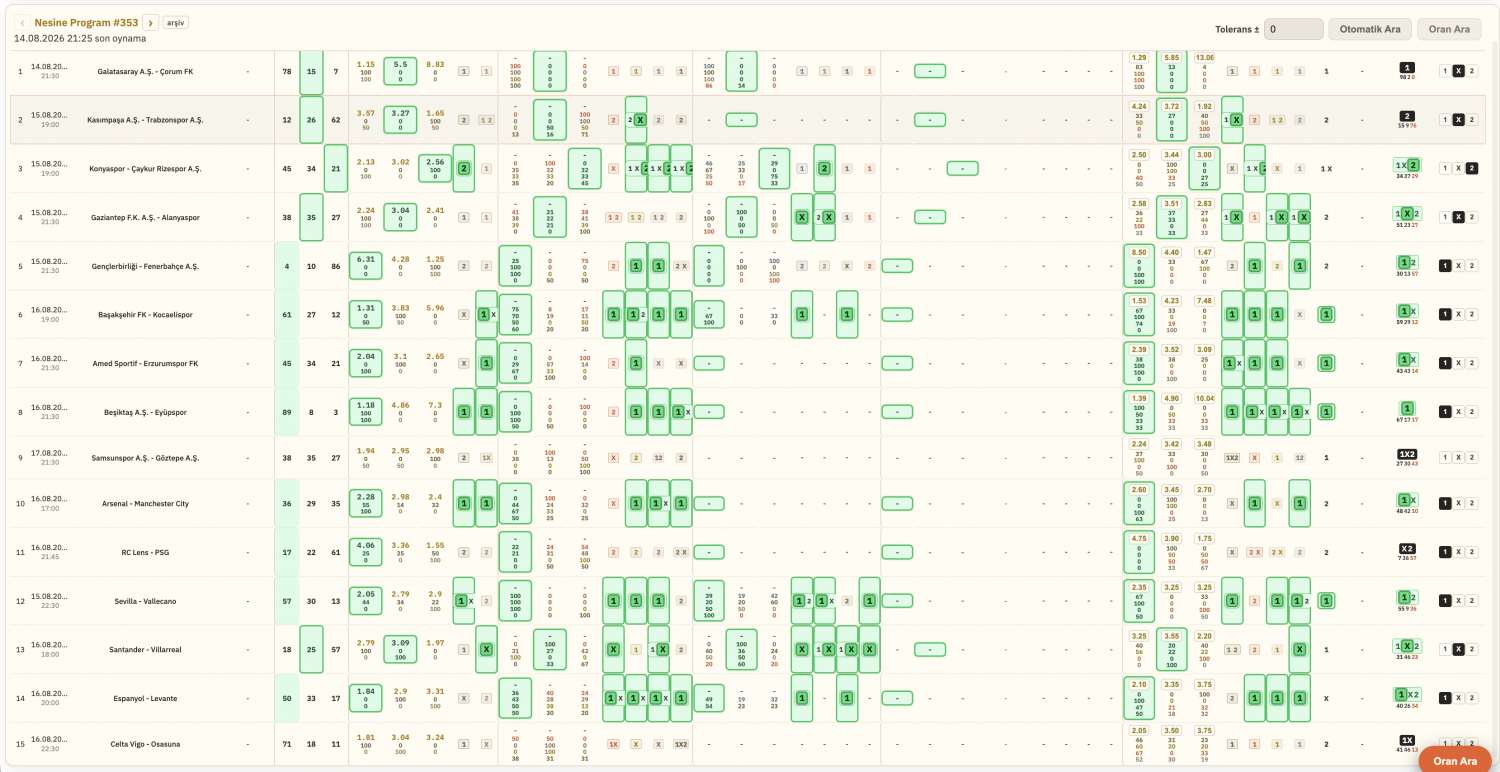This screenshot has width=1500, height=772.
Task: Pick 2 in Beşiktaş row's end 1-X-2 selector
Action: [x=1472, y=412]
